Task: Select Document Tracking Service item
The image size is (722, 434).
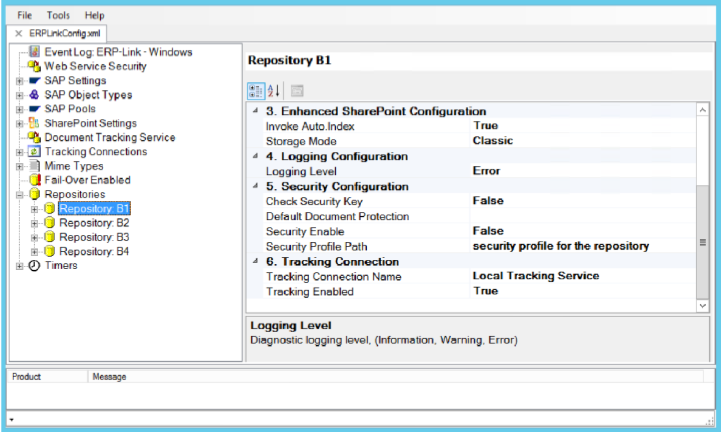Action: tap(109, 137)
